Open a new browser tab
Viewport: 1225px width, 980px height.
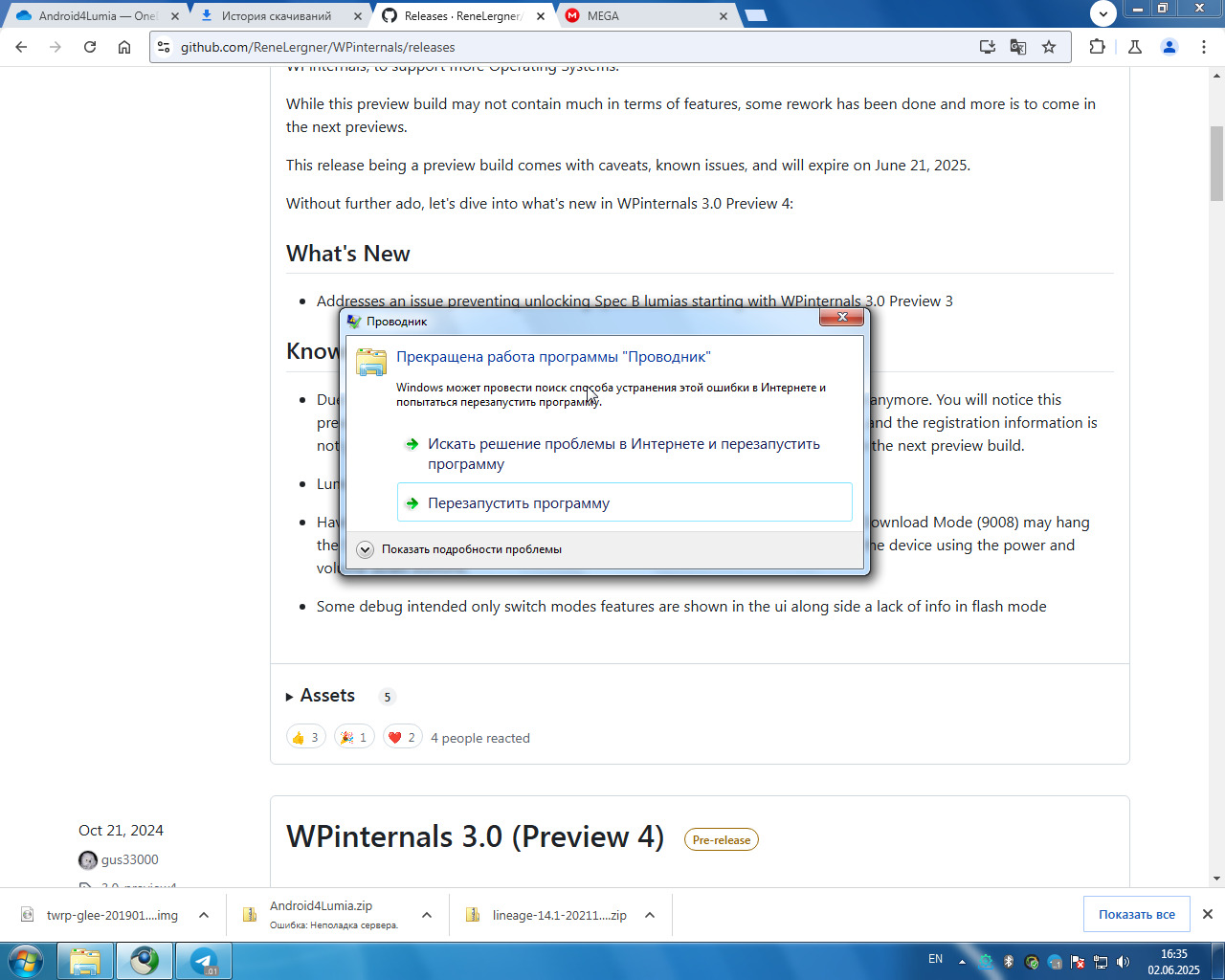click(x=756, y=15)
